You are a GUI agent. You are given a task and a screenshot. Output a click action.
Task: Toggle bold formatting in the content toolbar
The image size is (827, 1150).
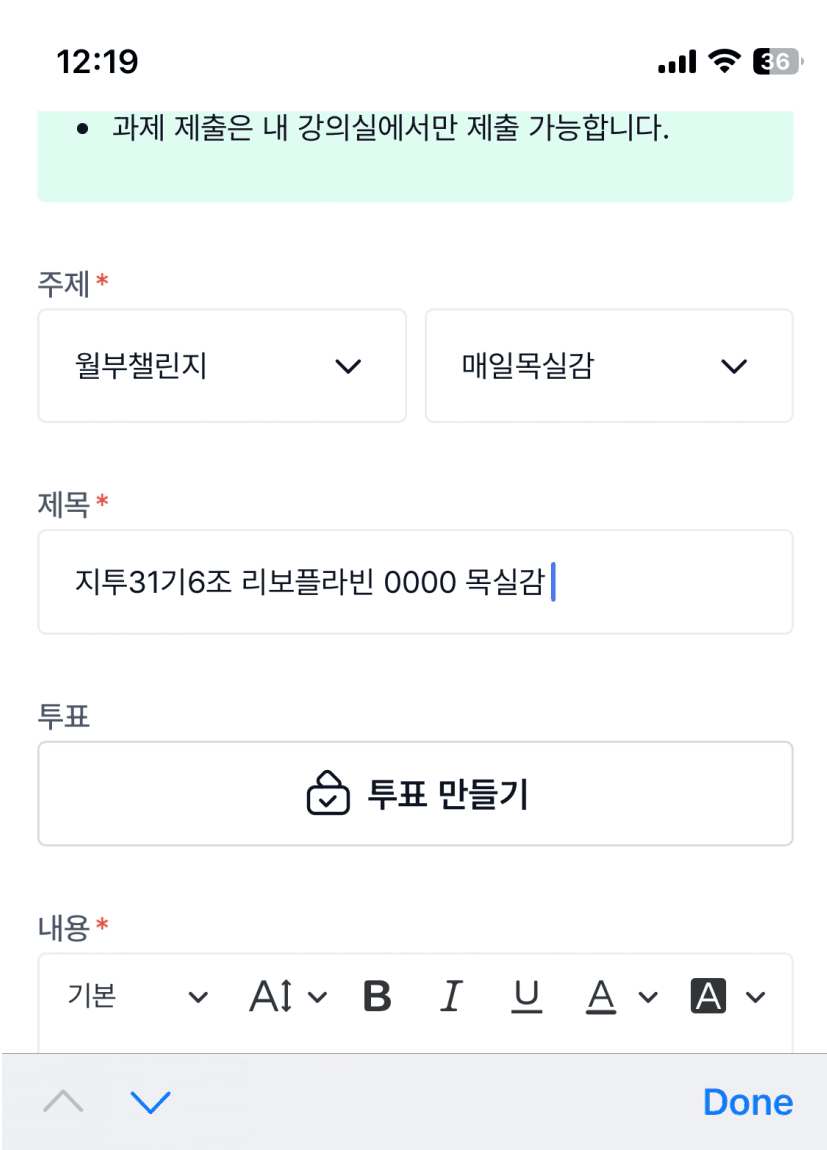pyautogui.click(x=377, y=996)
